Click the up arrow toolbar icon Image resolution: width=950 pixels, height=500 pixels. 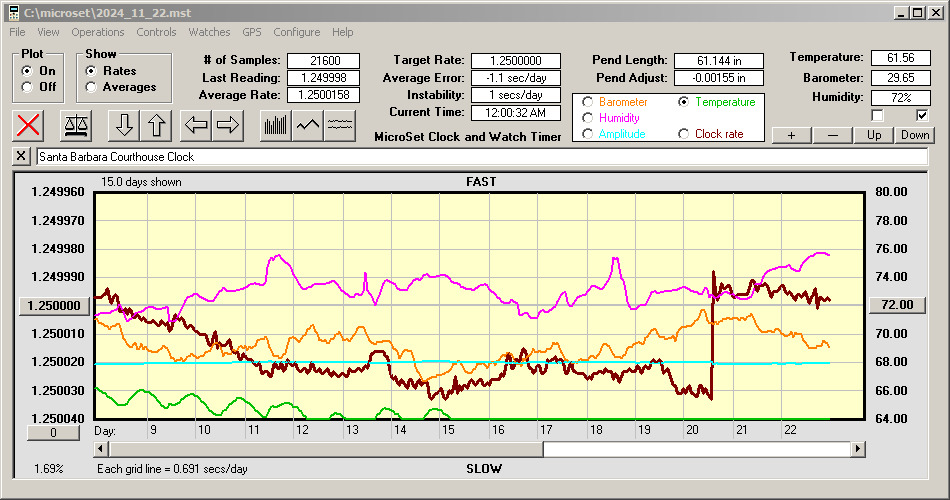point(156,125)
